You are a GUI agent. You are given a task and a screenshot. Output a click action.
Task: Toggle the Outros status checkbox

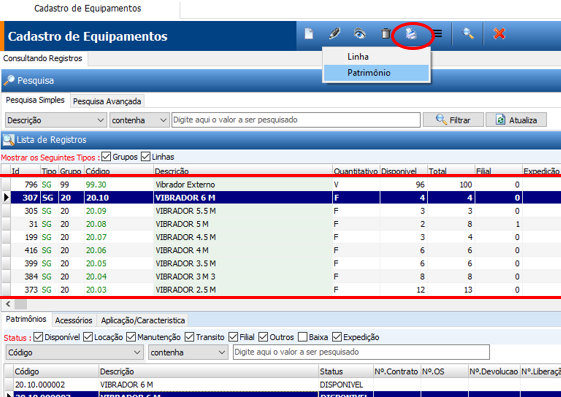coord(263,337)
